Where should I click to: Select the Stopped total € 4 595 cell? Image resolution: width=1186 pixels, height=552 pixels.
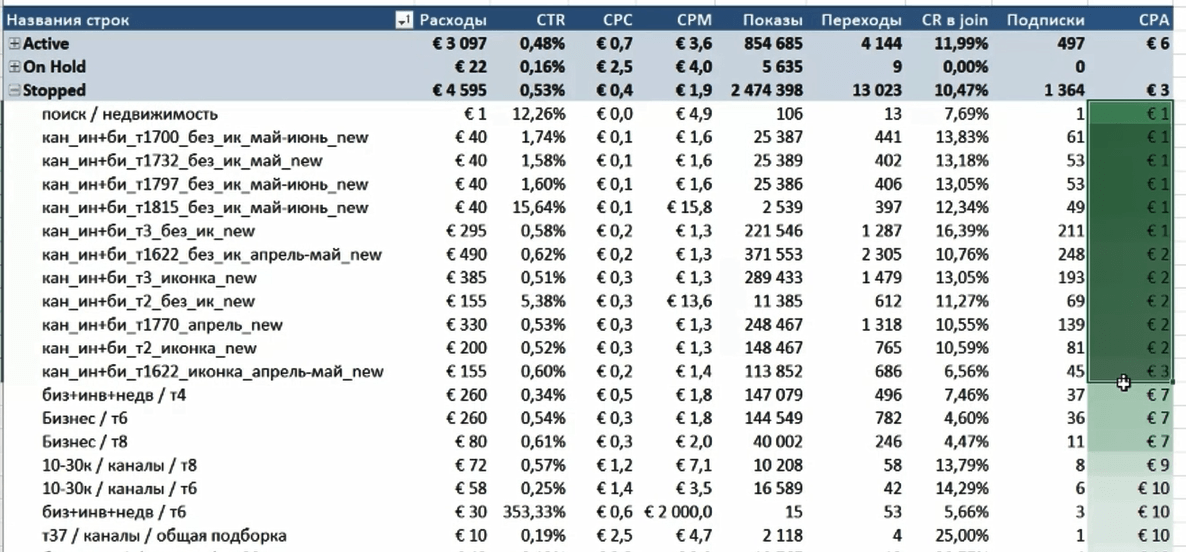[461, 90]
